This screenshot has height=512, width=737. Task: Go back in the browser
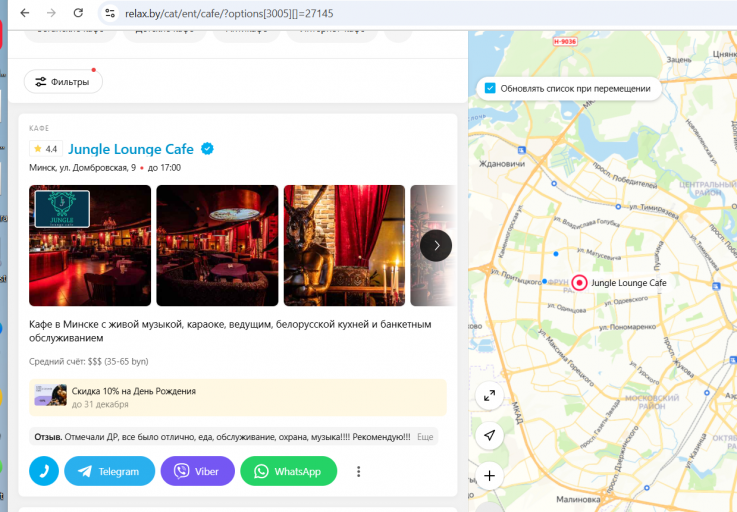click(x=24, y=13)
